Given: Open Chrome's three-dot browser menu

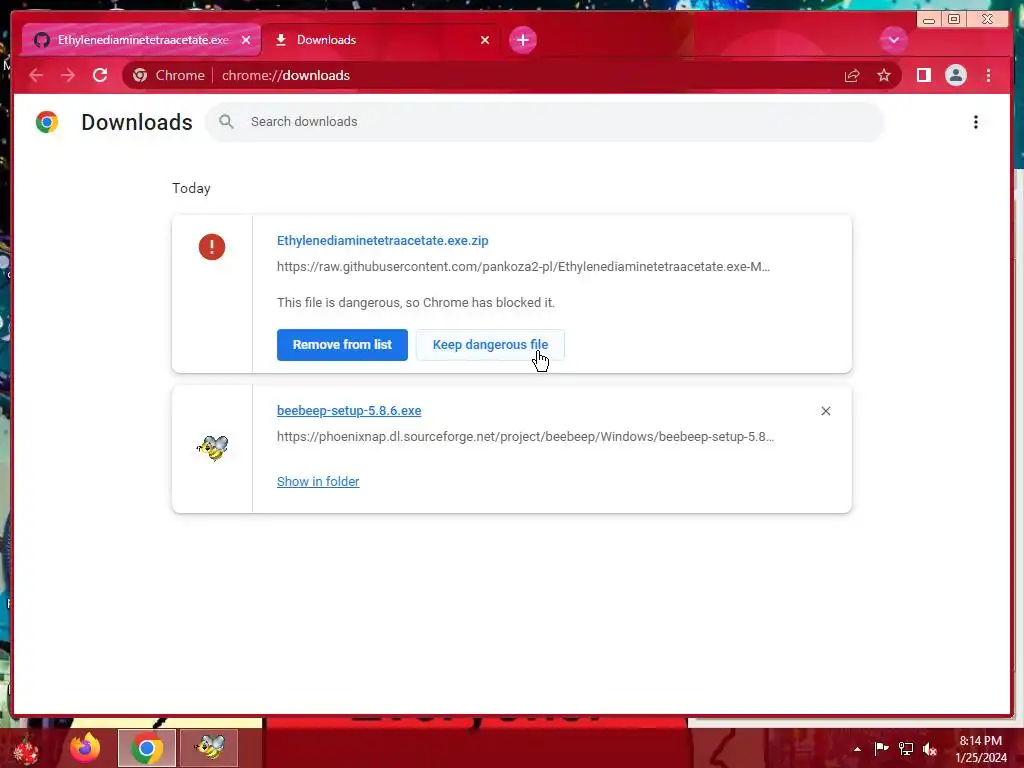Looking at the screenshot, I should (x=988, y=76).
